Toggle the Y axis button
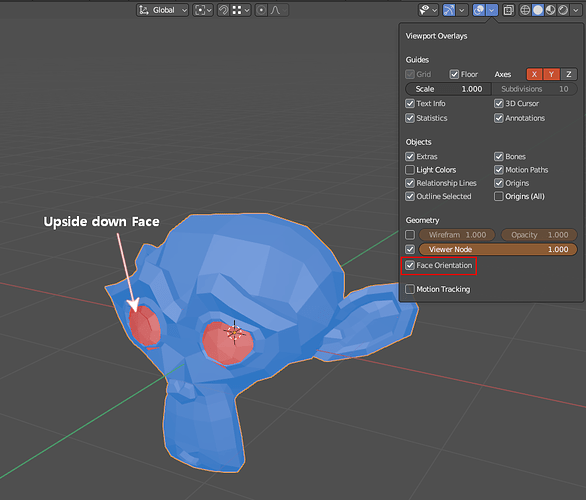Screen dimensions: 586x500 point(552,74)
